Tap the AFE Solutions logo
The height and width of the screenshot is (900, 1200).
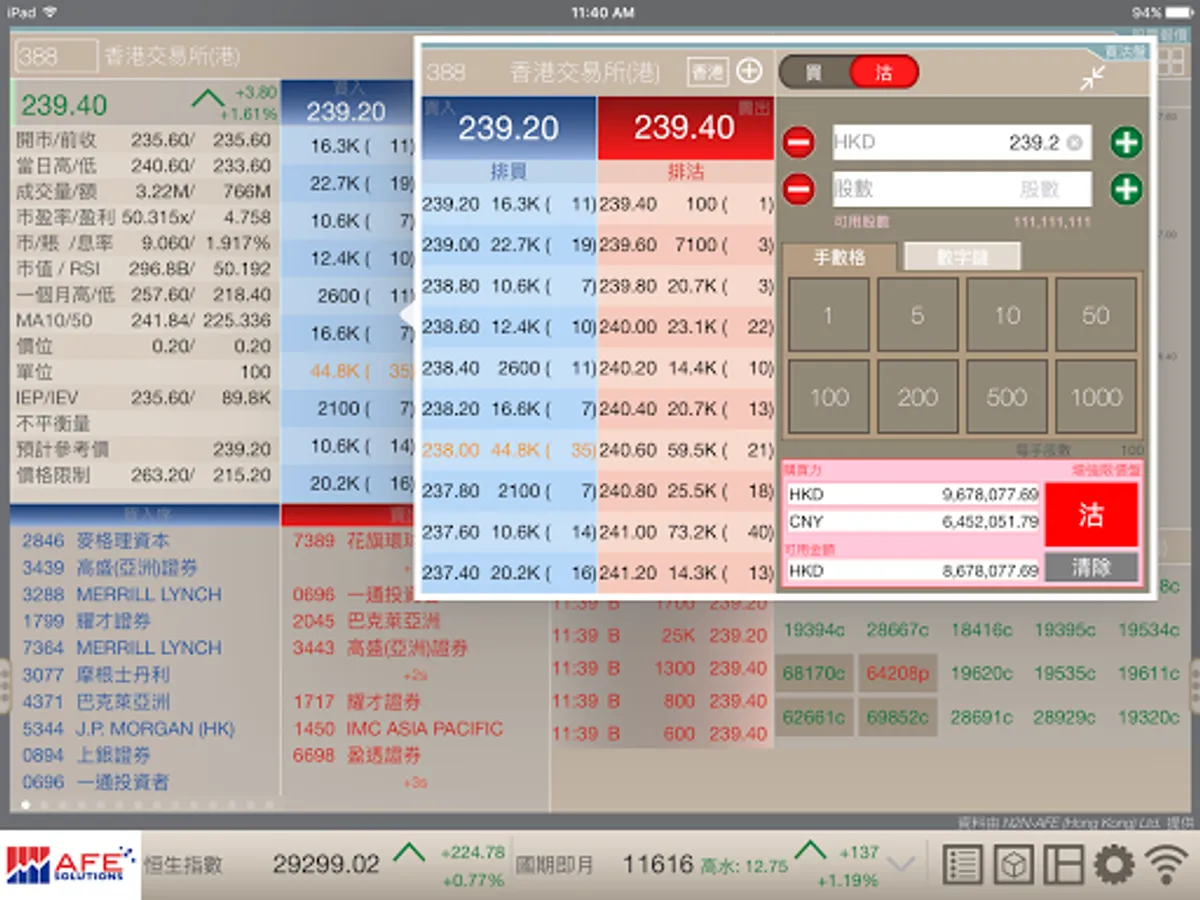[70, 865]
